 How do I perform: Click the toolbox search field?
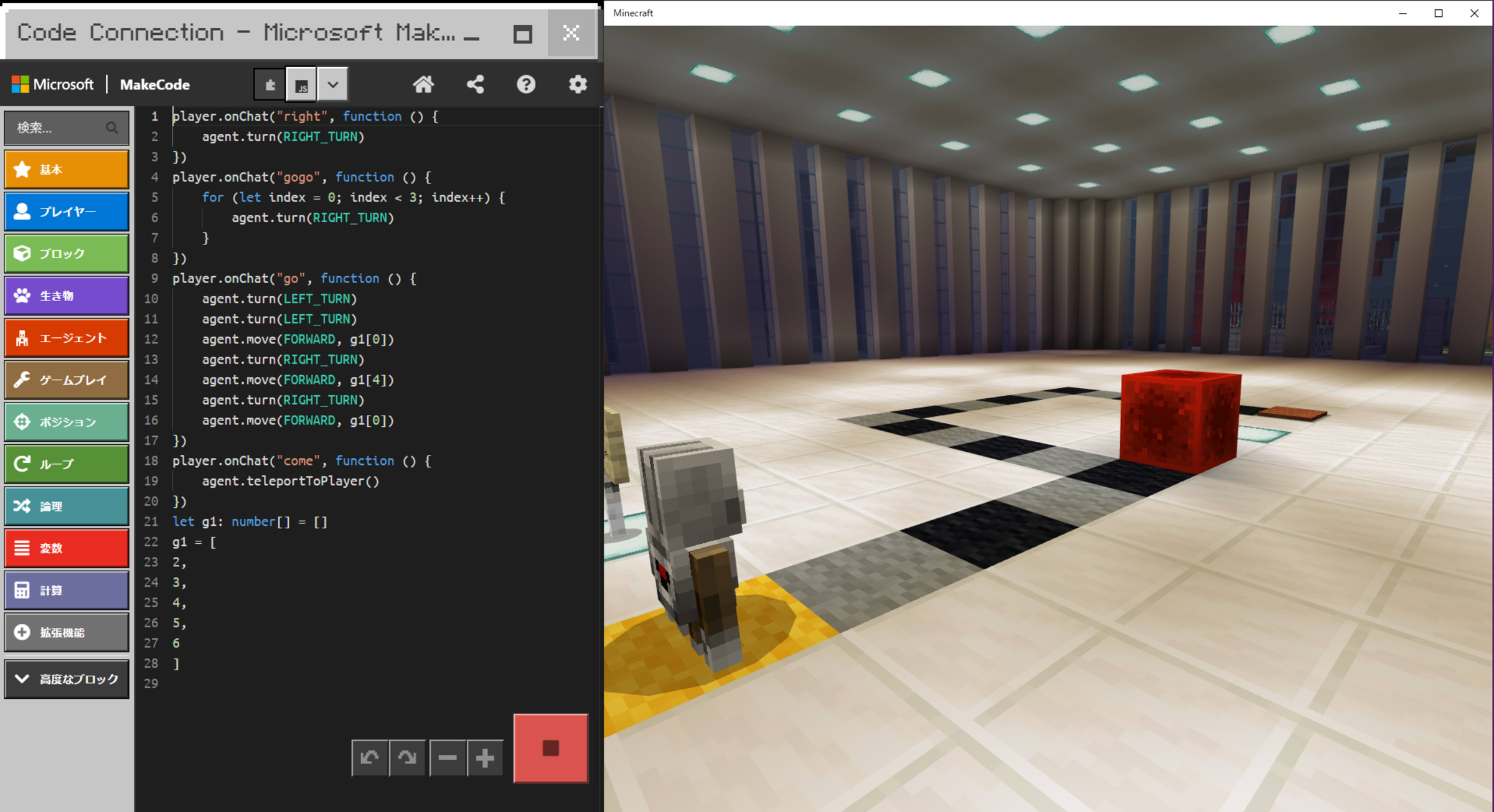[x=59, y=128]
